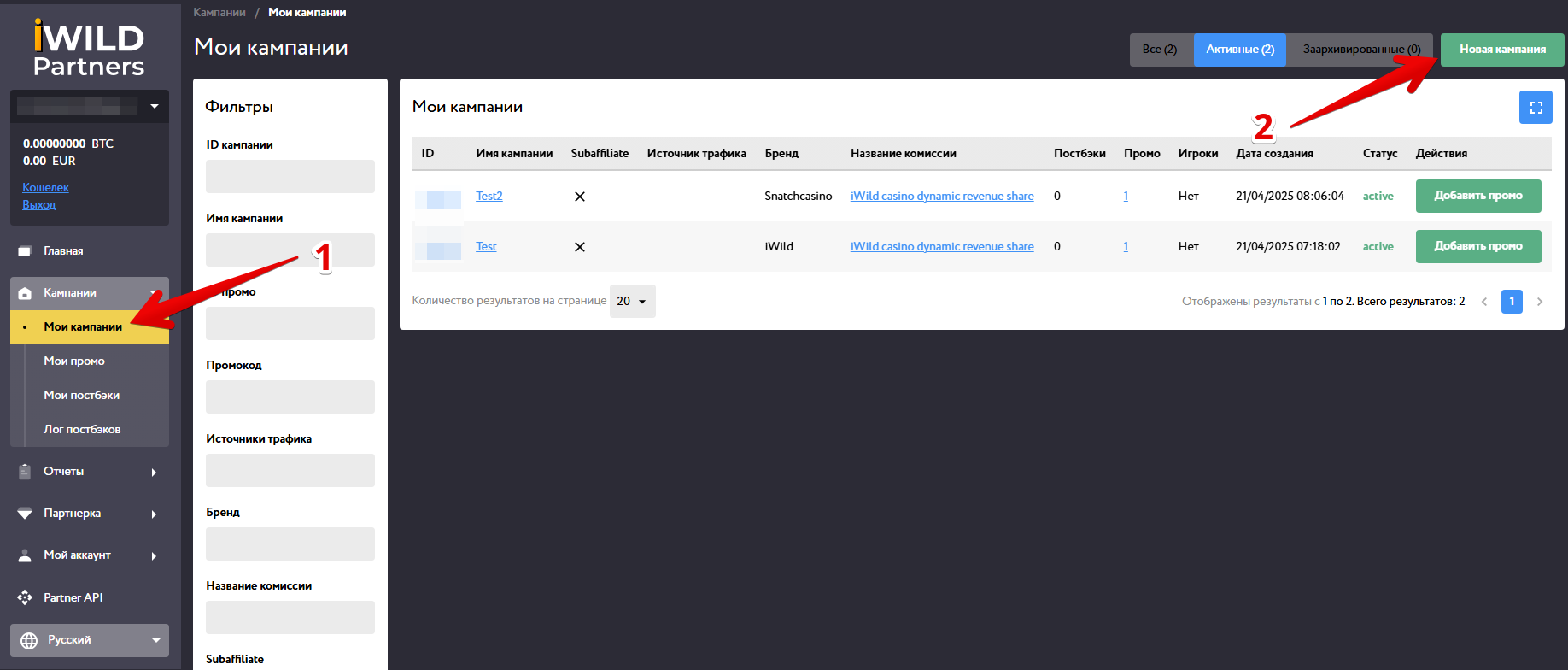The height and width of the screenshot is (670, 1568).
Task: Expand the Мой аккаунт menu
Action: 154,555
